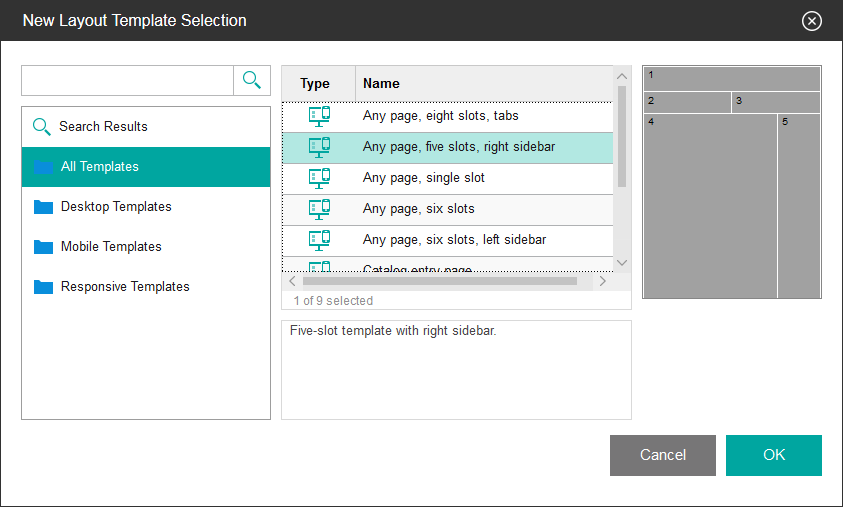Click device icon for six slots left sidebar
This screenshot has width=843, height=507.
tap(319, 240)
